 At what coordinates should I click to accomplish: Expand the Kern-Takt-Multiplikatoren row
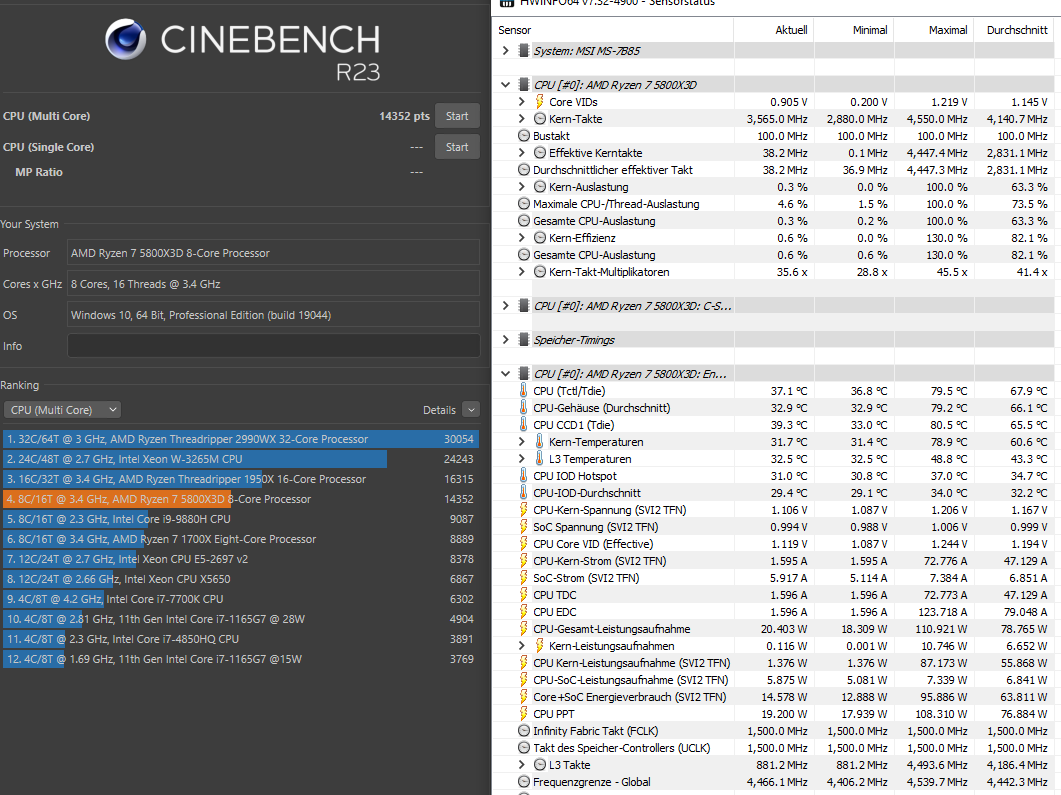click(522, 271)
